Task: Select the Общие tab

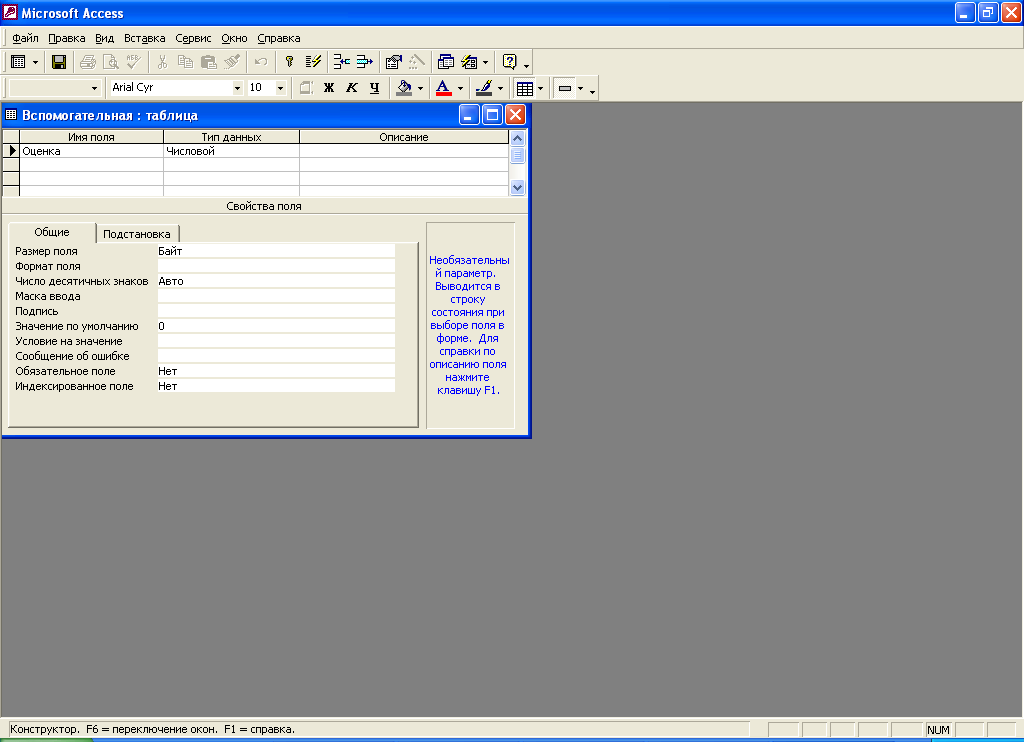Action: pos(52,232)
